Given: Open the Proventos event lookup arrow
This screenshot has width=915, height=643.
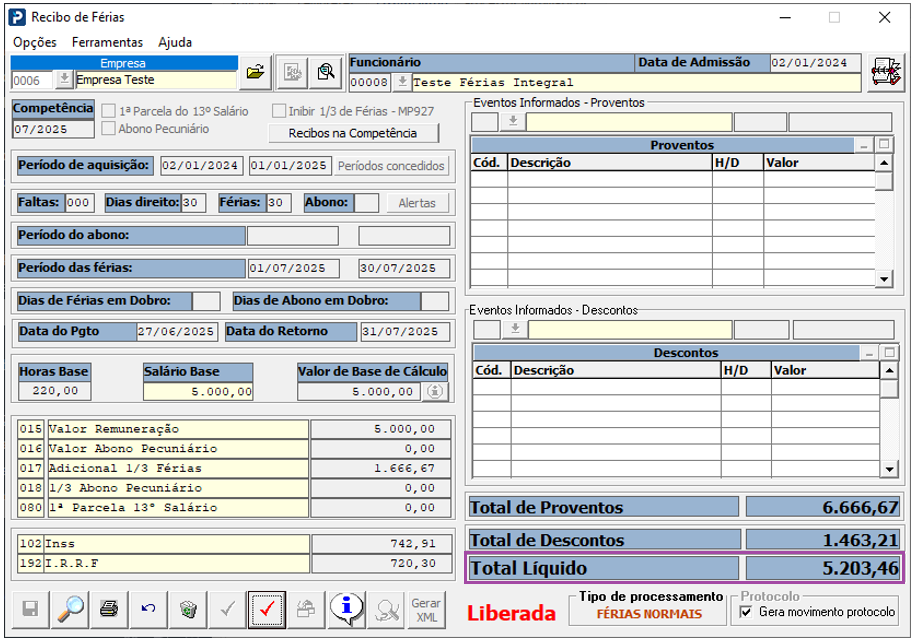Looking at the screenshot, I should (x=512, y=122).
